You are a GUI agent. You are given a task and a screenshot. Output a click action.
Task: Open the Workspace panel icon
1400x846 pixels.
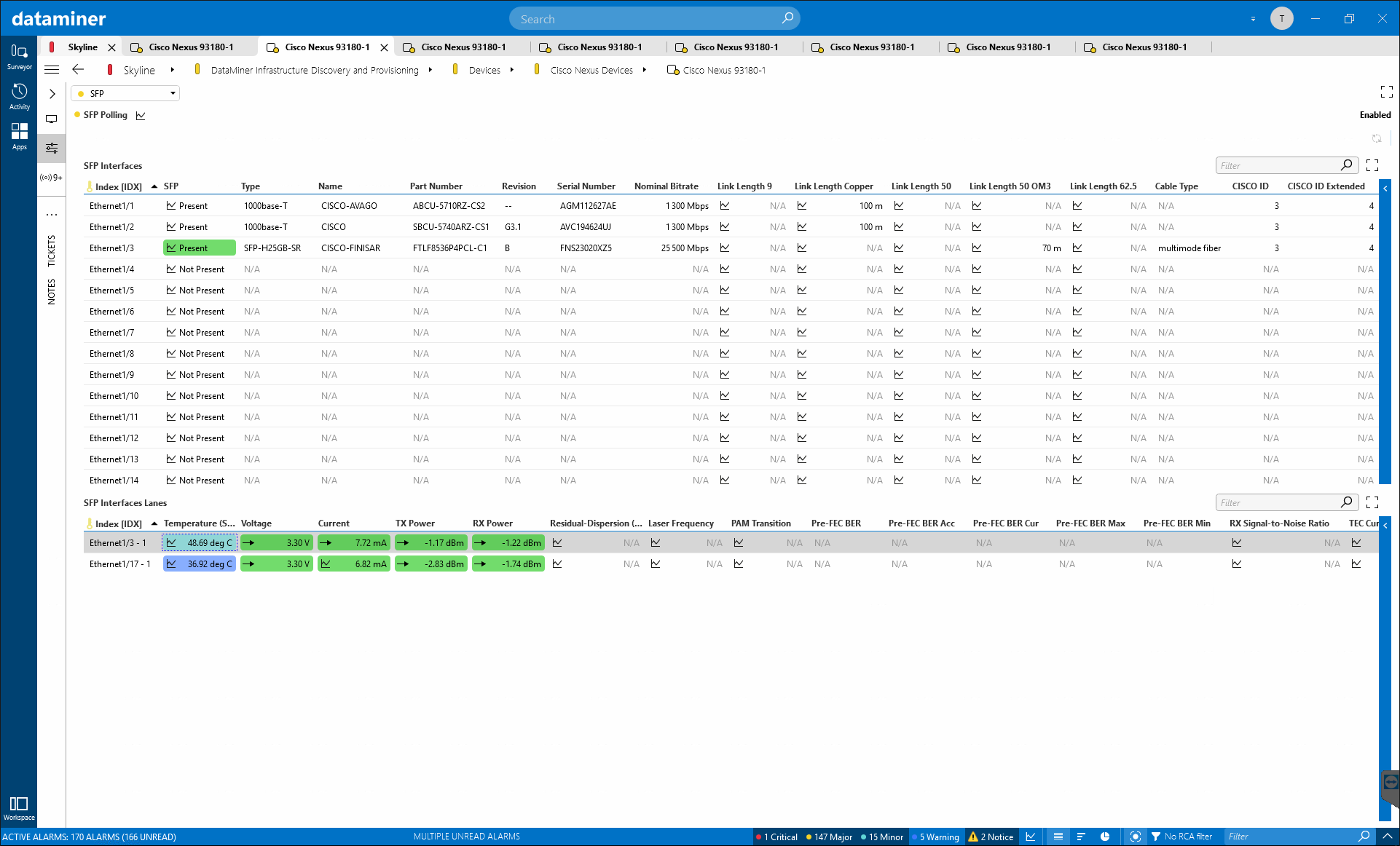(19, 807)
